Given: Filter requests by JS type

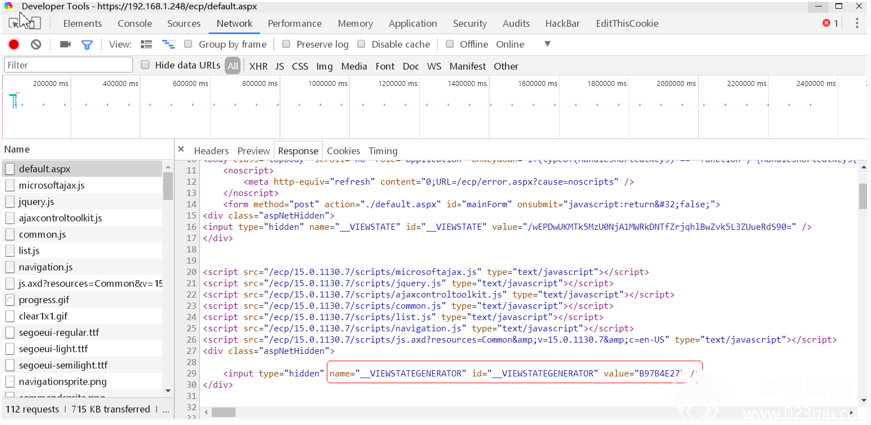Looking at the screenshot, I should tap(279, 66).
